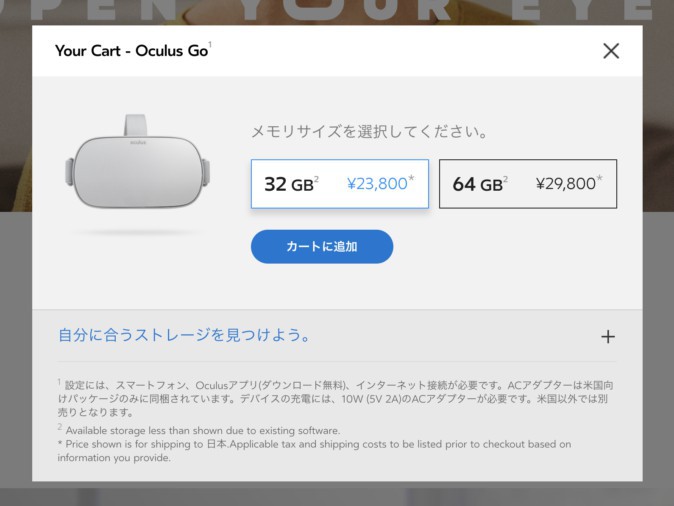Click the ¥23,800 price label
Image resolution: width=674 pixels, height=506 pixels.
point(376,184)
